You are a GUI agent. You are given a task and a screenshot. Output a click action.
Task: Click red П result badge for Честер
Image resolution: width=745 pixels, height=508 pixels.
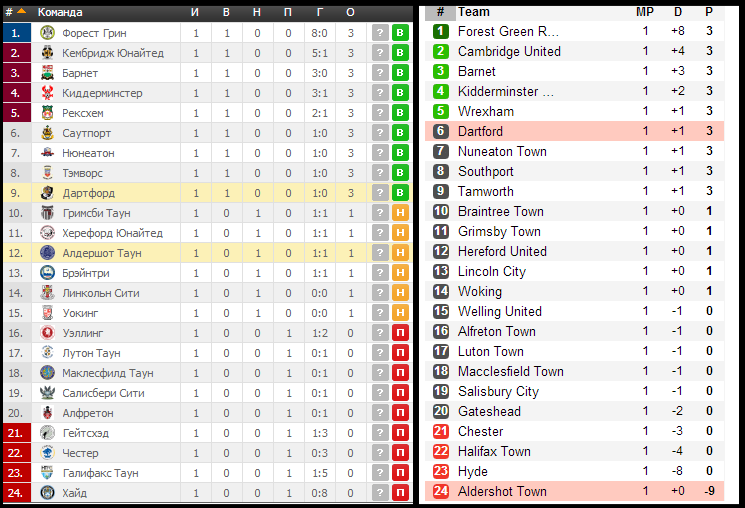coord(400,452)
